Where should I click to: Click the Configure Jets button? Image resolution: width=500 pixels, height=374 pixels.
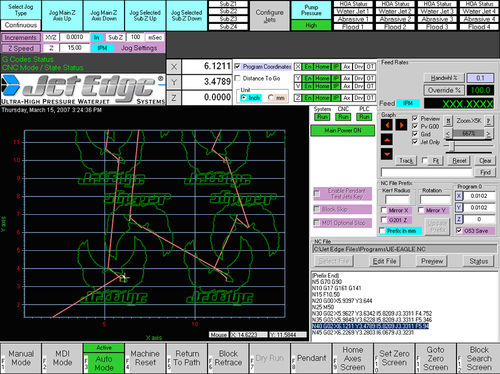[269, 16]
